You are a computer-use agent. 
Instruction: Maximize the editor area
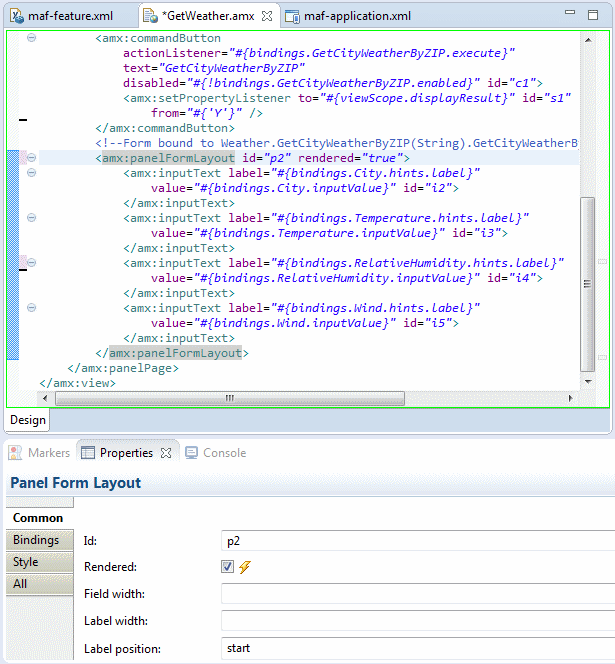593,15
